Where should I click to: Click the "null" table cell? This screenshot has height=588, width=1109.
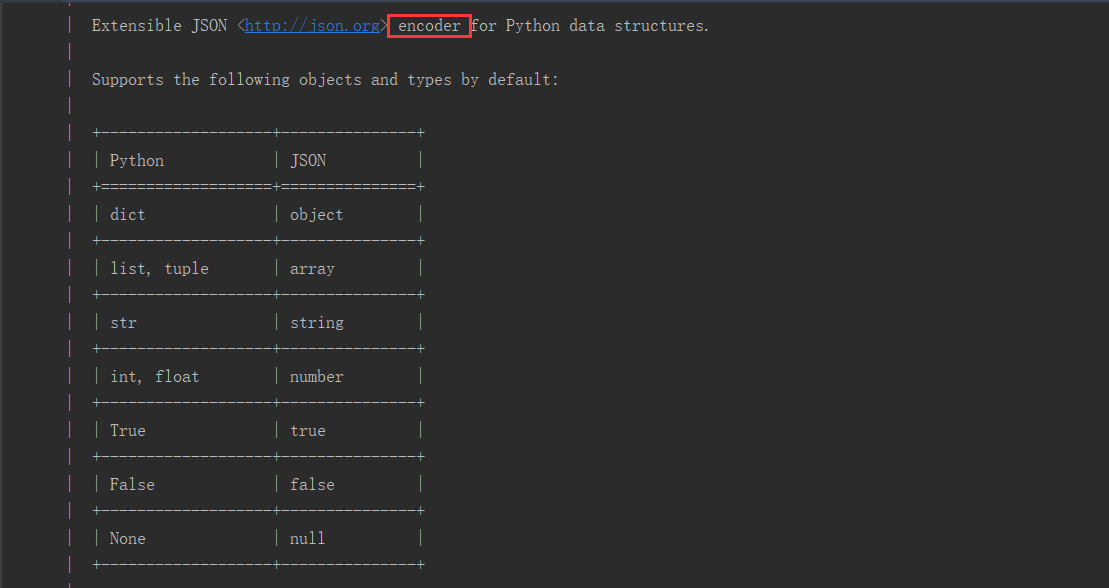coord(308,539)
